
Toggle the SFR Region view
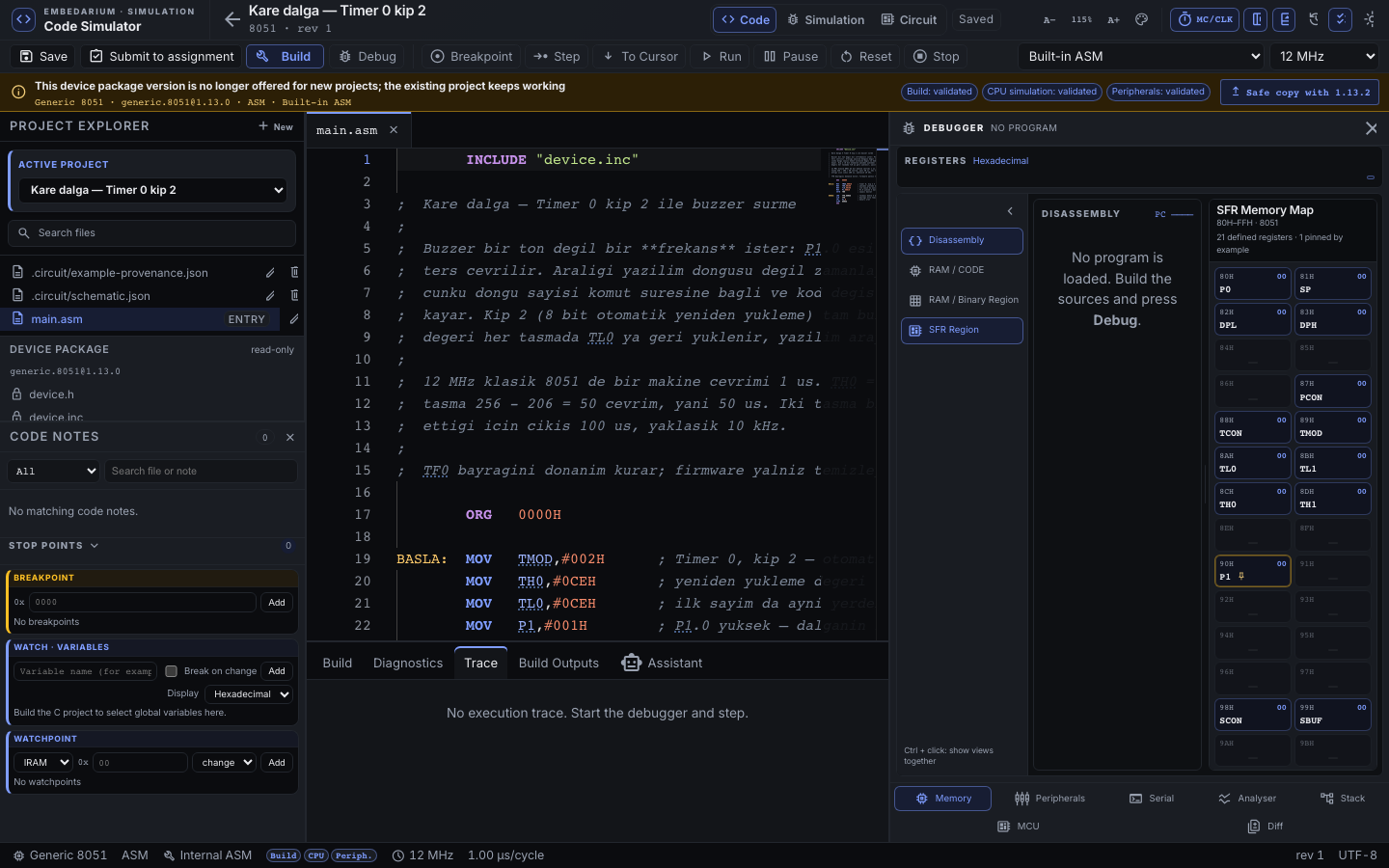pos(962,330)
